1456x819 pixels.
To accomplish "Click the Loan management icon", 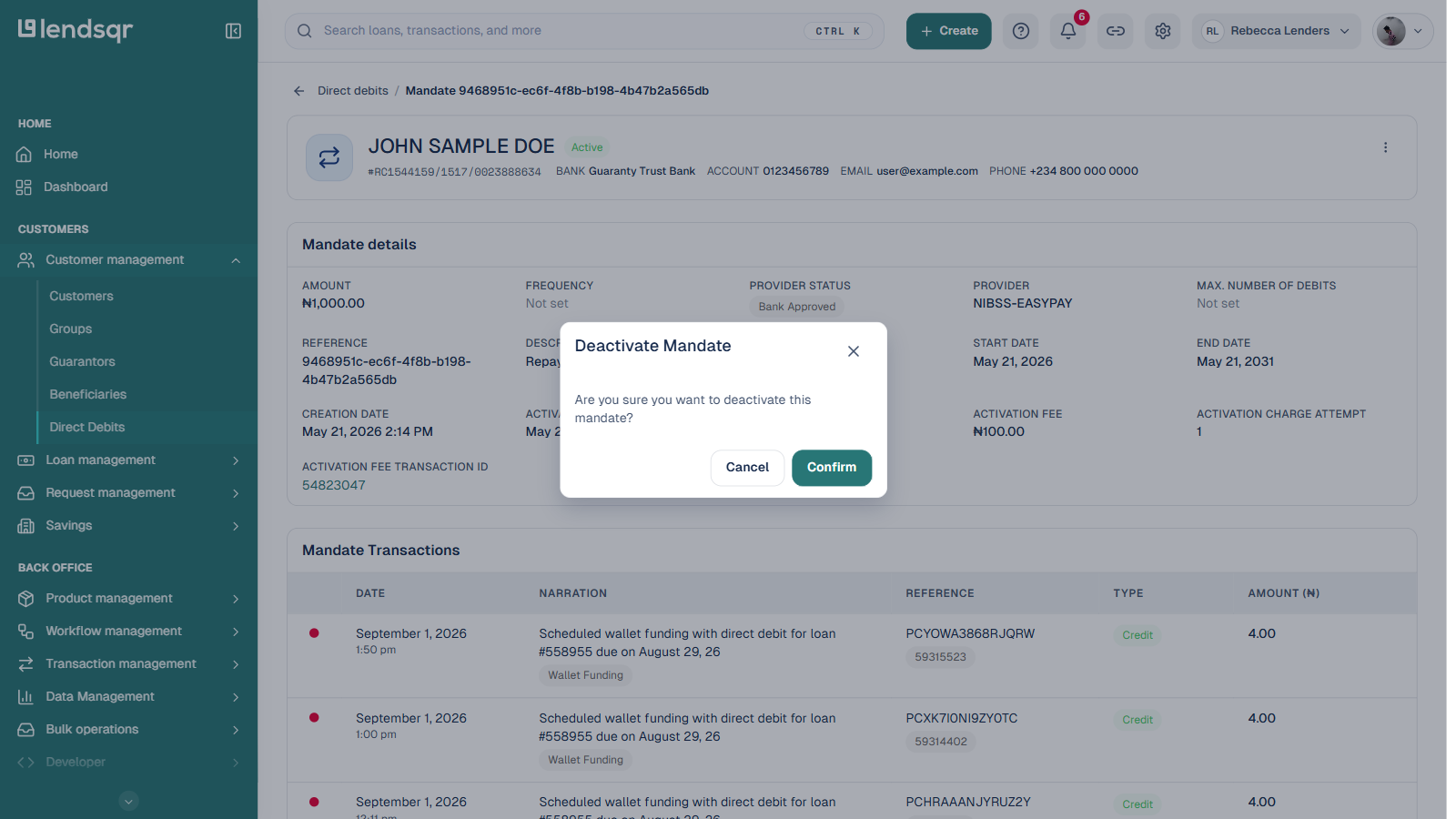I will point(26,460).
